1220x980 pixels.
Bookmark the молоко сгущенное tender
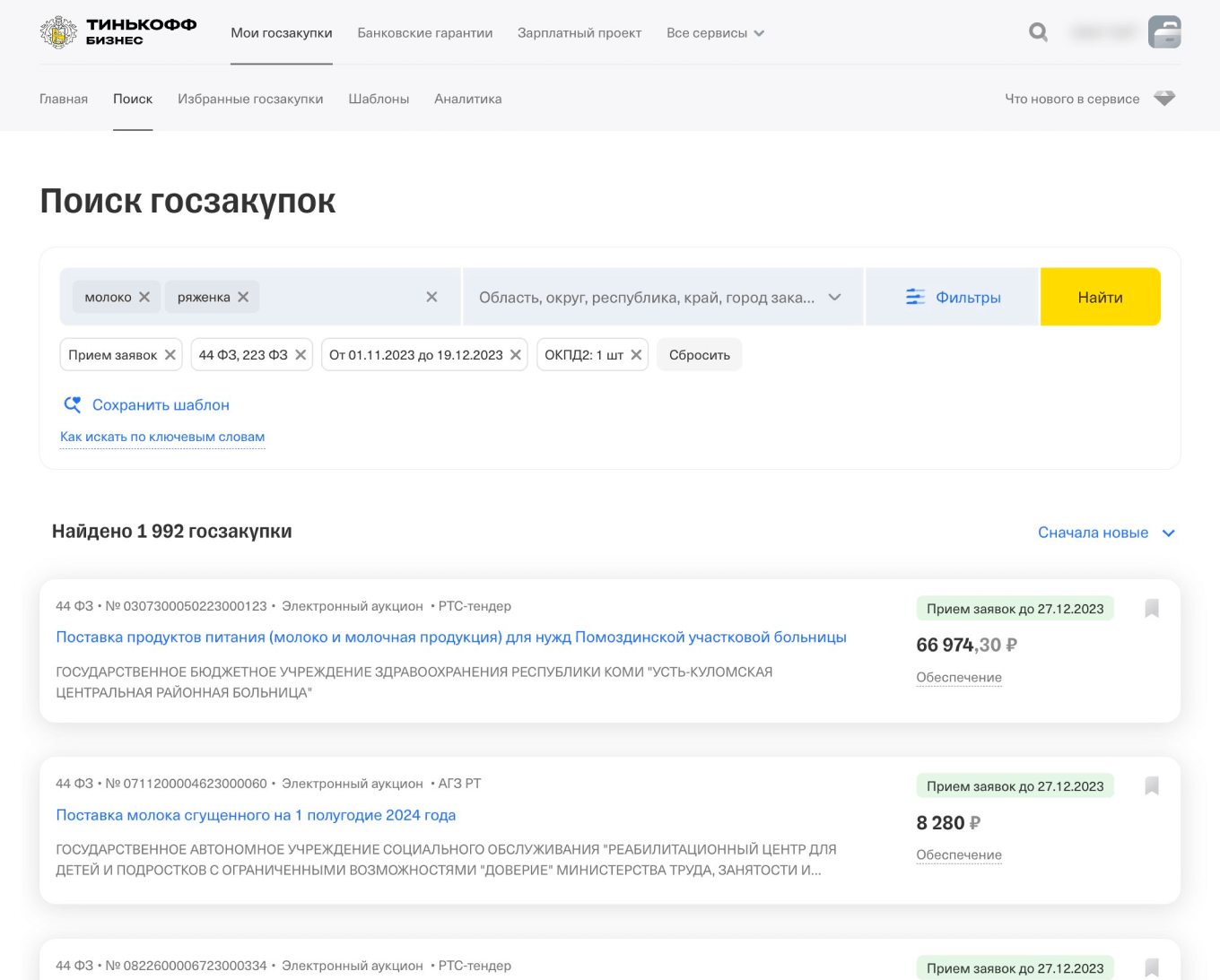pyautogui.click(x=1153, y=785)
